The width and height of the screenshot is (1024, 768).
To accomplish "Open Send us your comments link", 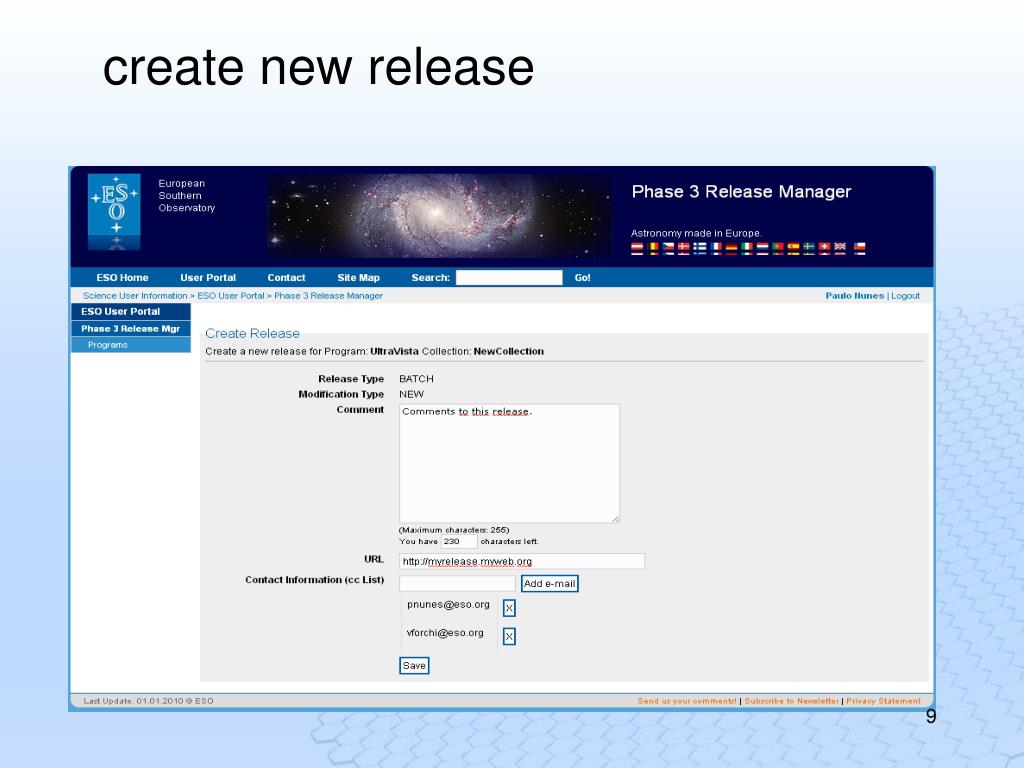I will [x=687, y=701].
